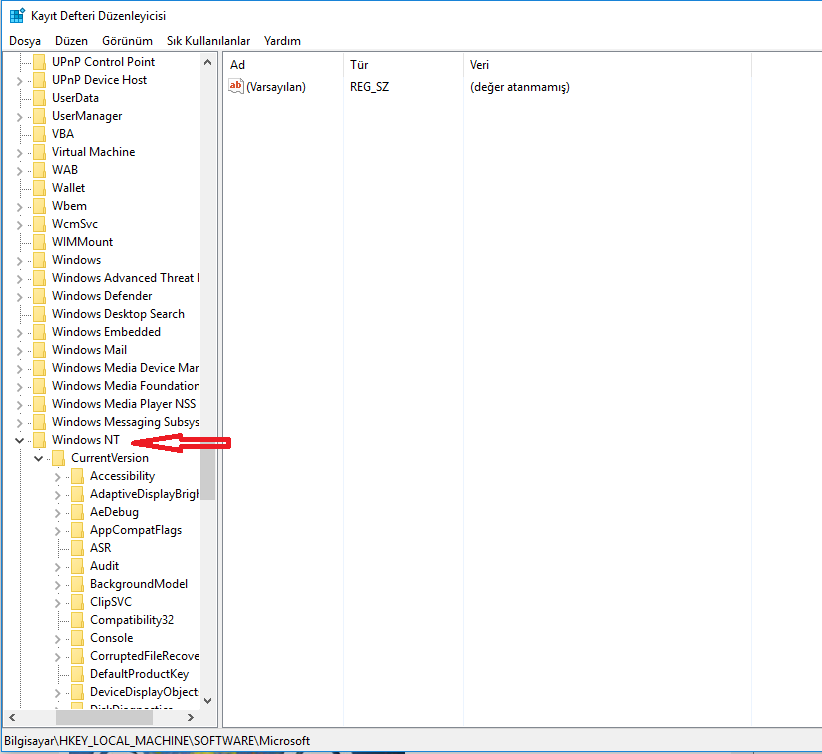822x754 pixels.
Task: Click the (değer atanmamış) data cell
Action: (x=520, y=87)
